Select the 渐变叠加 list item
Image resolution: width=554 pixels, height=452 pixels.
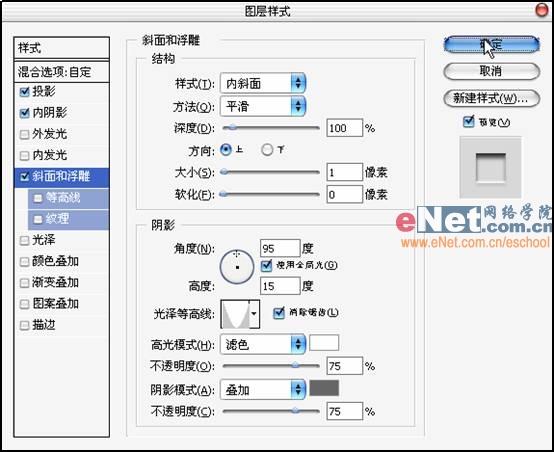click(x=61, y=282)
